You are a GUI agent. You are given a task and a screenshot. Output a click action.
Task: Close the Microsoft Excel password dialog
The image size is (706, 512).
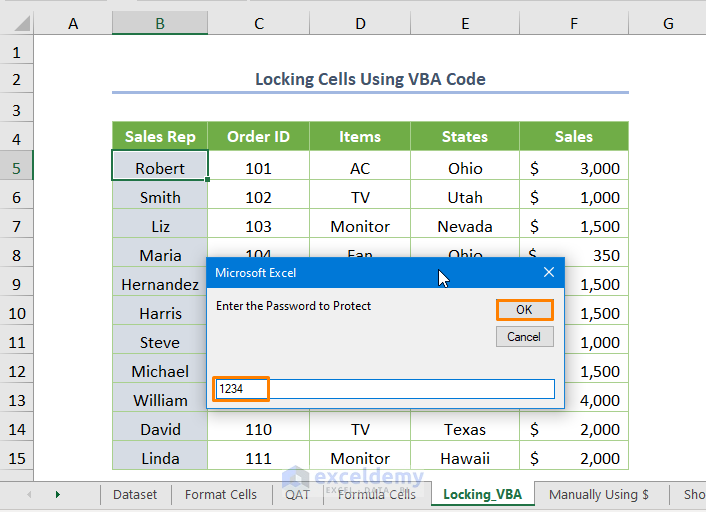coord(548,272)
